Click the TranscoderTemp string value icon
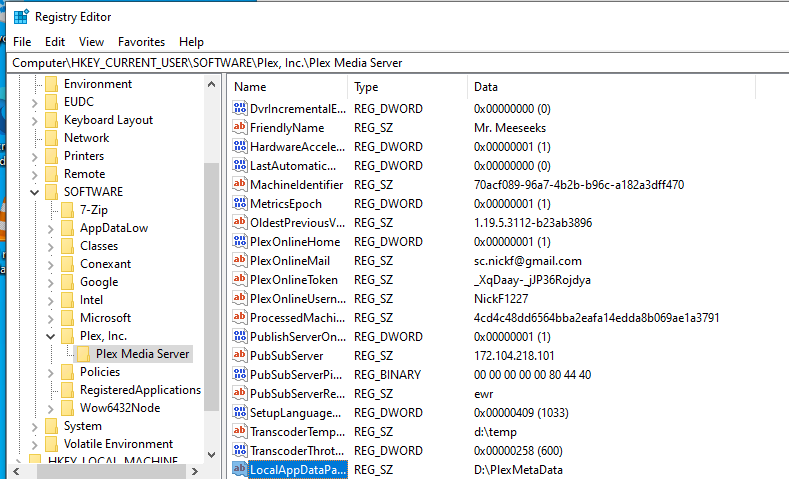 [x=239, y=432]
